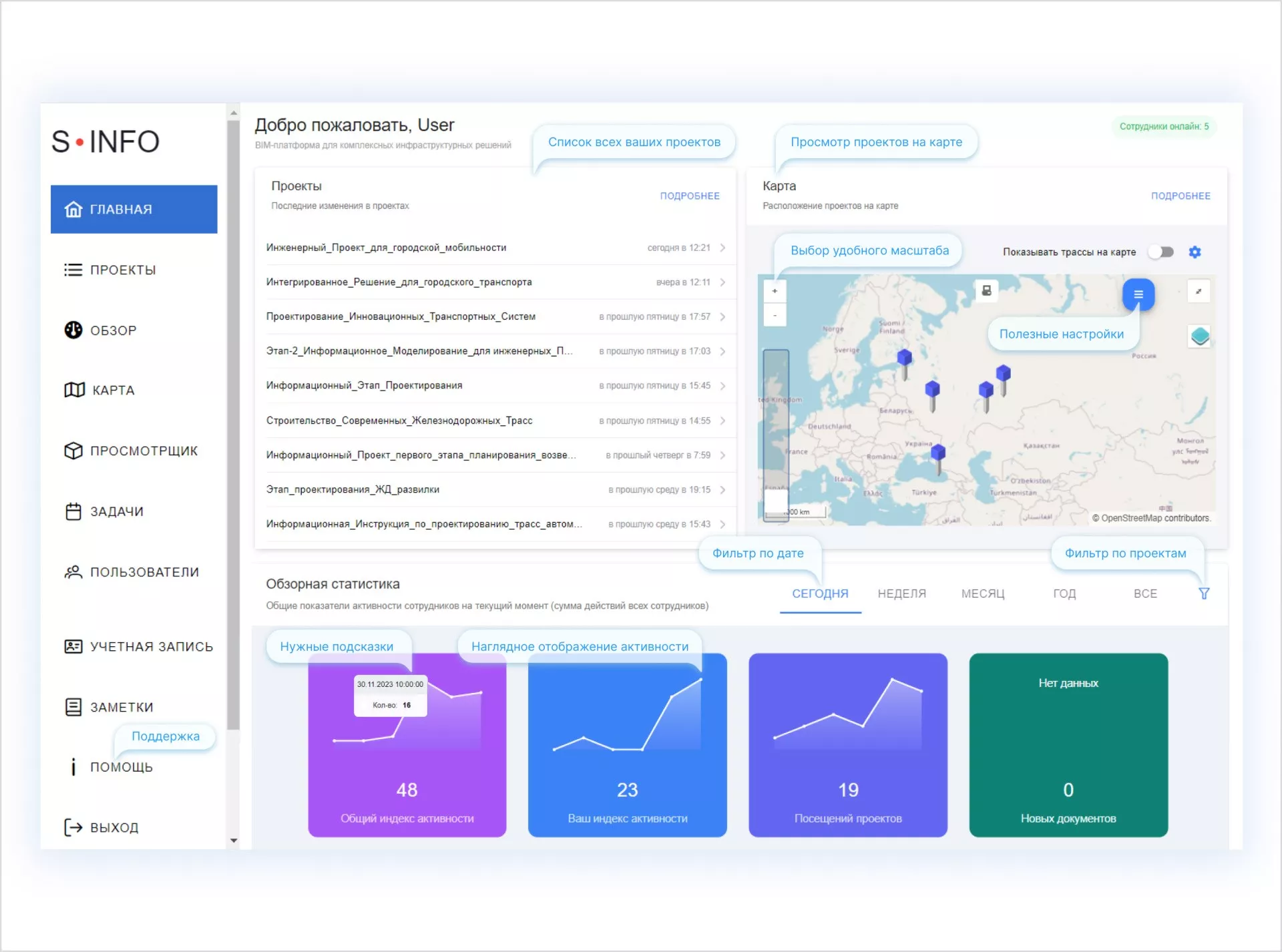Toggle showing routes (трассы) on the map

(x=1161, y=252)
